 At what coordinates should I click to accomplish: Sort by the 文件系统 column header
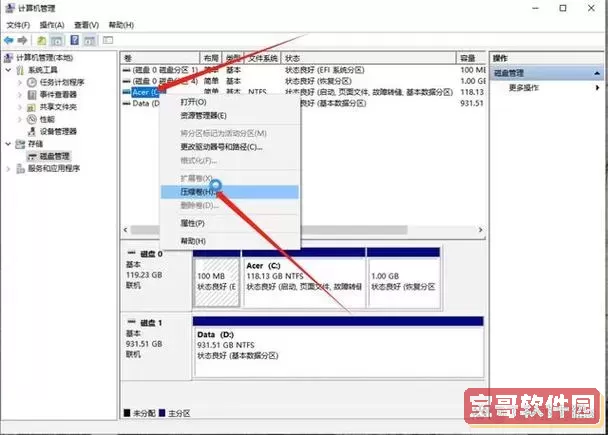pyautogui.click(x=263, y=58)
